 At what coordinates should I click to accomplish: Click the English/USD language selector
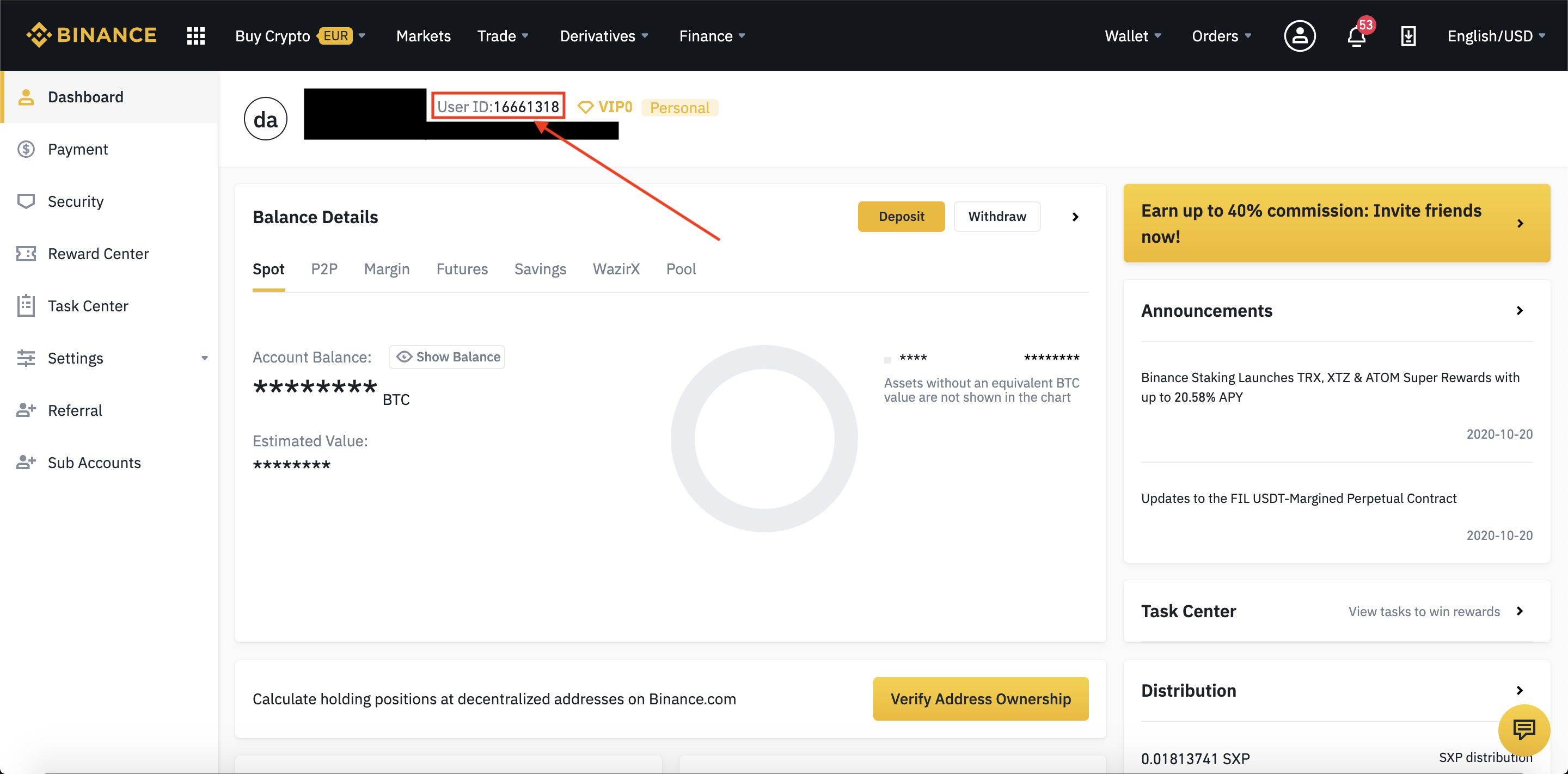(x=1496, y=35)
